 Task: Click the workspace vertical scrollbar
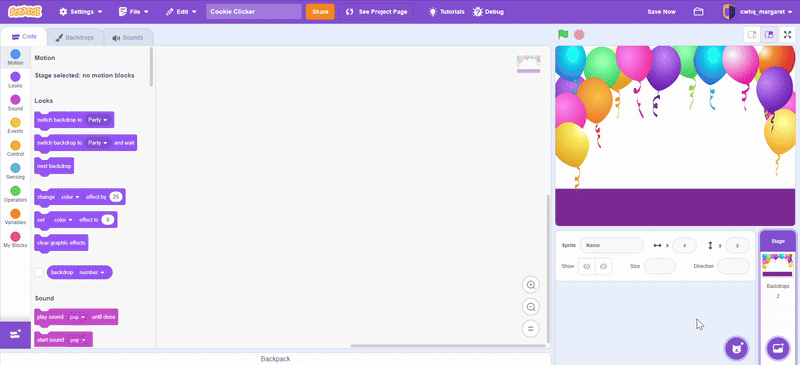click(548, 268)
